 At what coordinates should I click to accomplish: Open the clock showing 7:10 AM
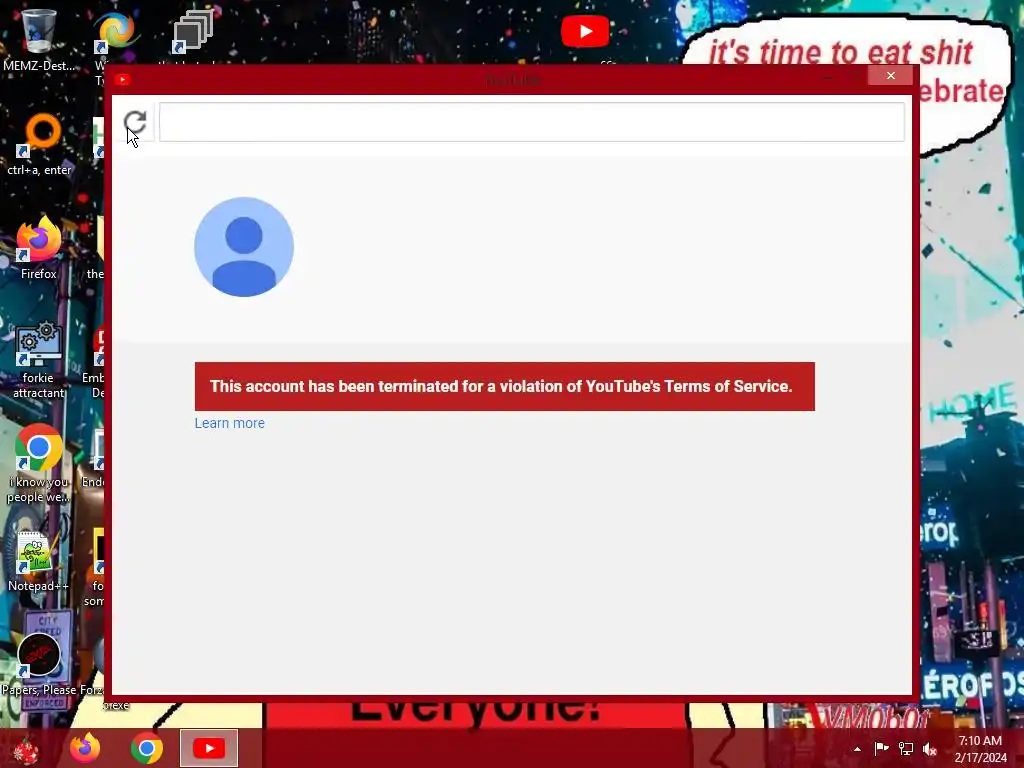click(x=980, y=749)
